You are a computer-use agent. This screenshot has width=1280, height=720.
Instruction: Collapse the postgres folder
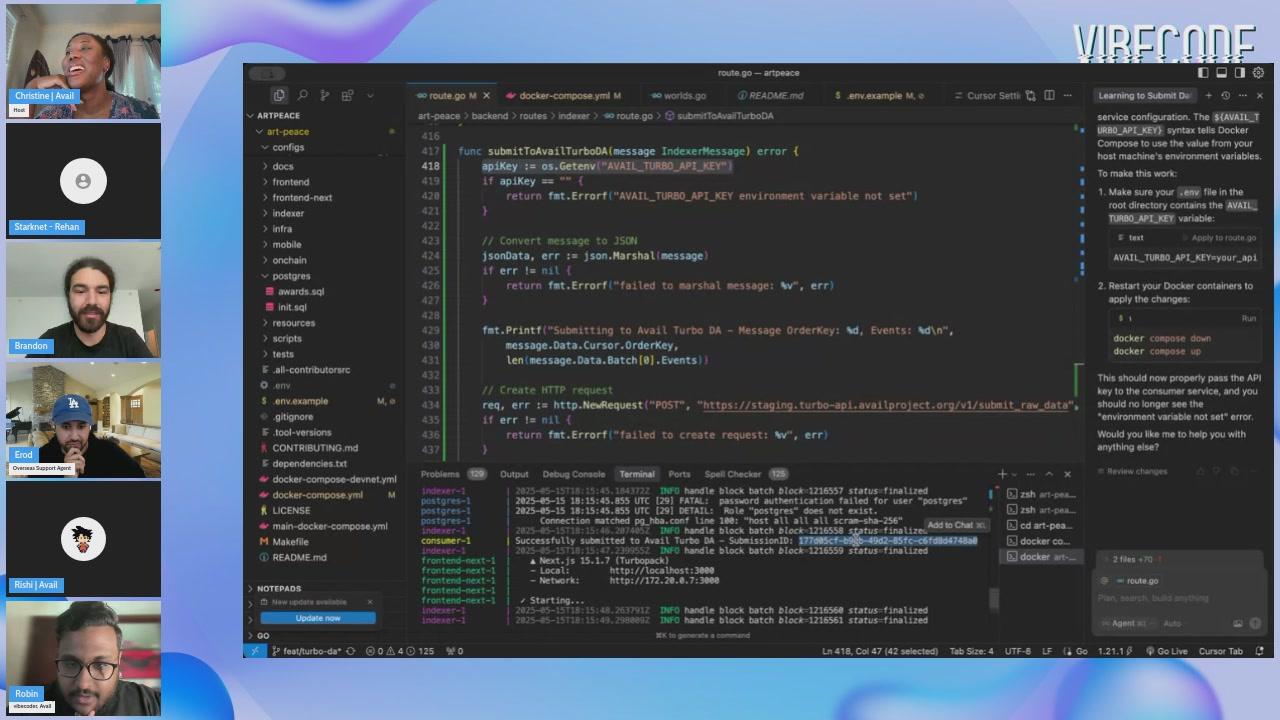[x=290, y=276]
